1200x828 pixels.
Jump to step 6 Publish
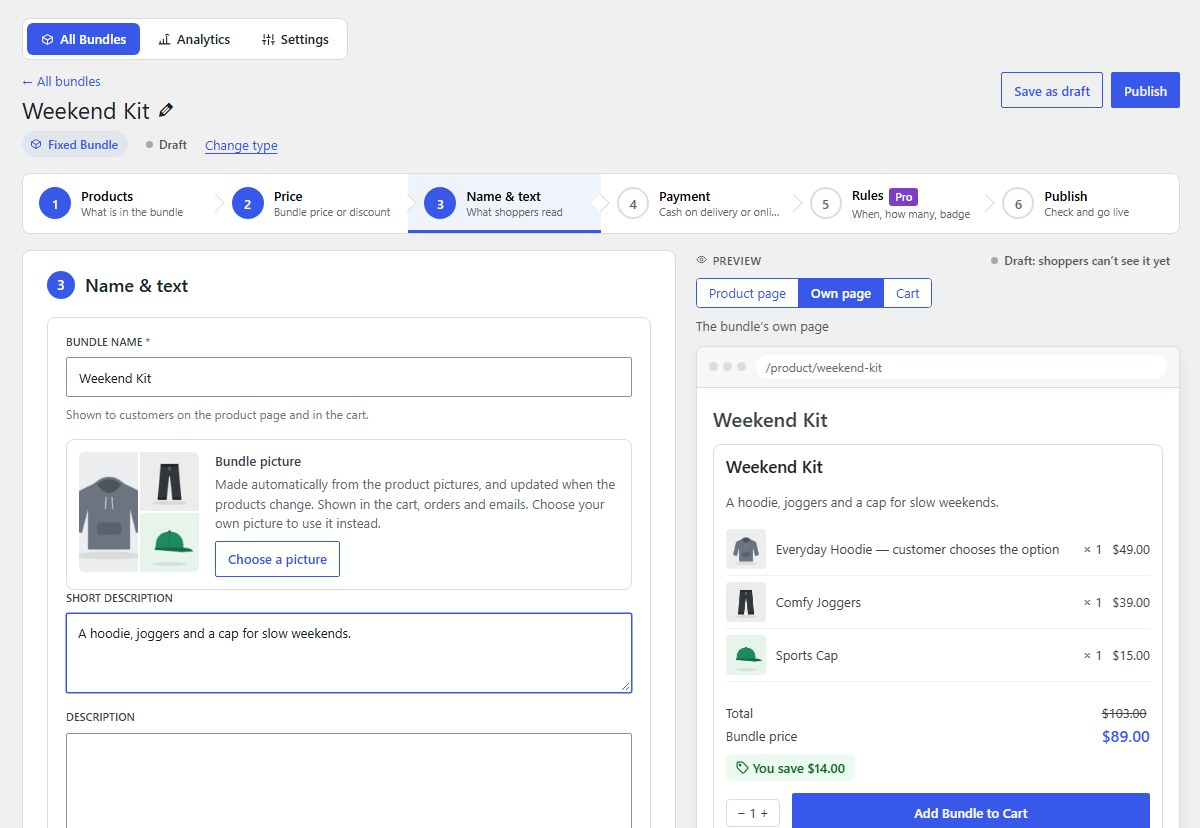pyautogui.click(x=1083, y=203)
